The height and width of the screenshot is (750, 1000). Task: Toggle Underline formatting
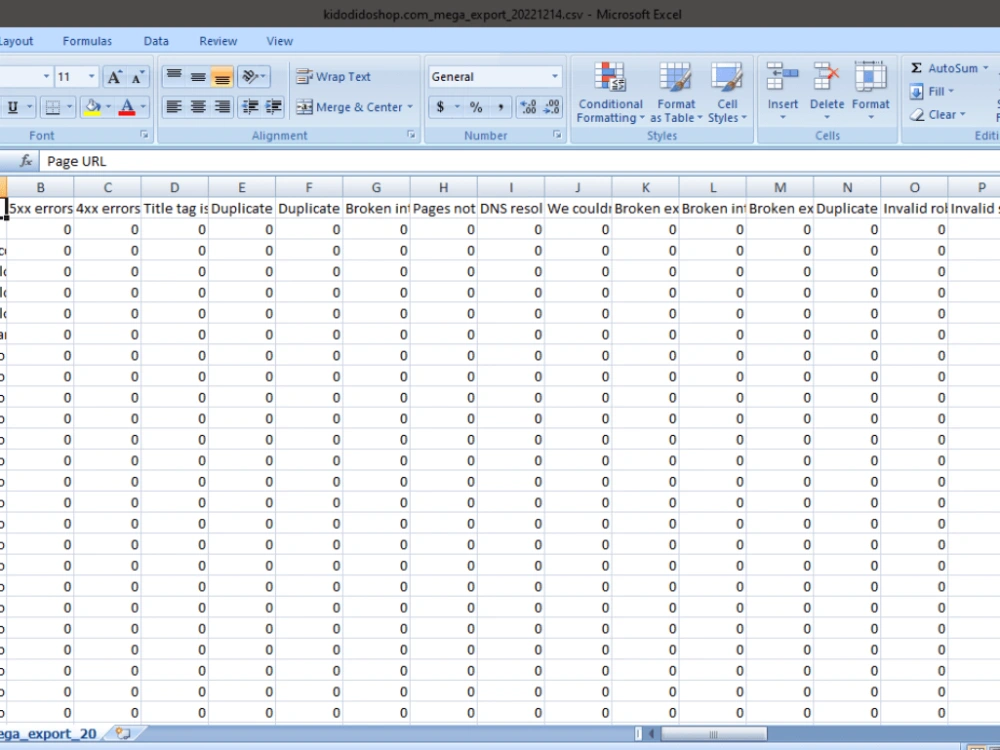click(13, 107)
